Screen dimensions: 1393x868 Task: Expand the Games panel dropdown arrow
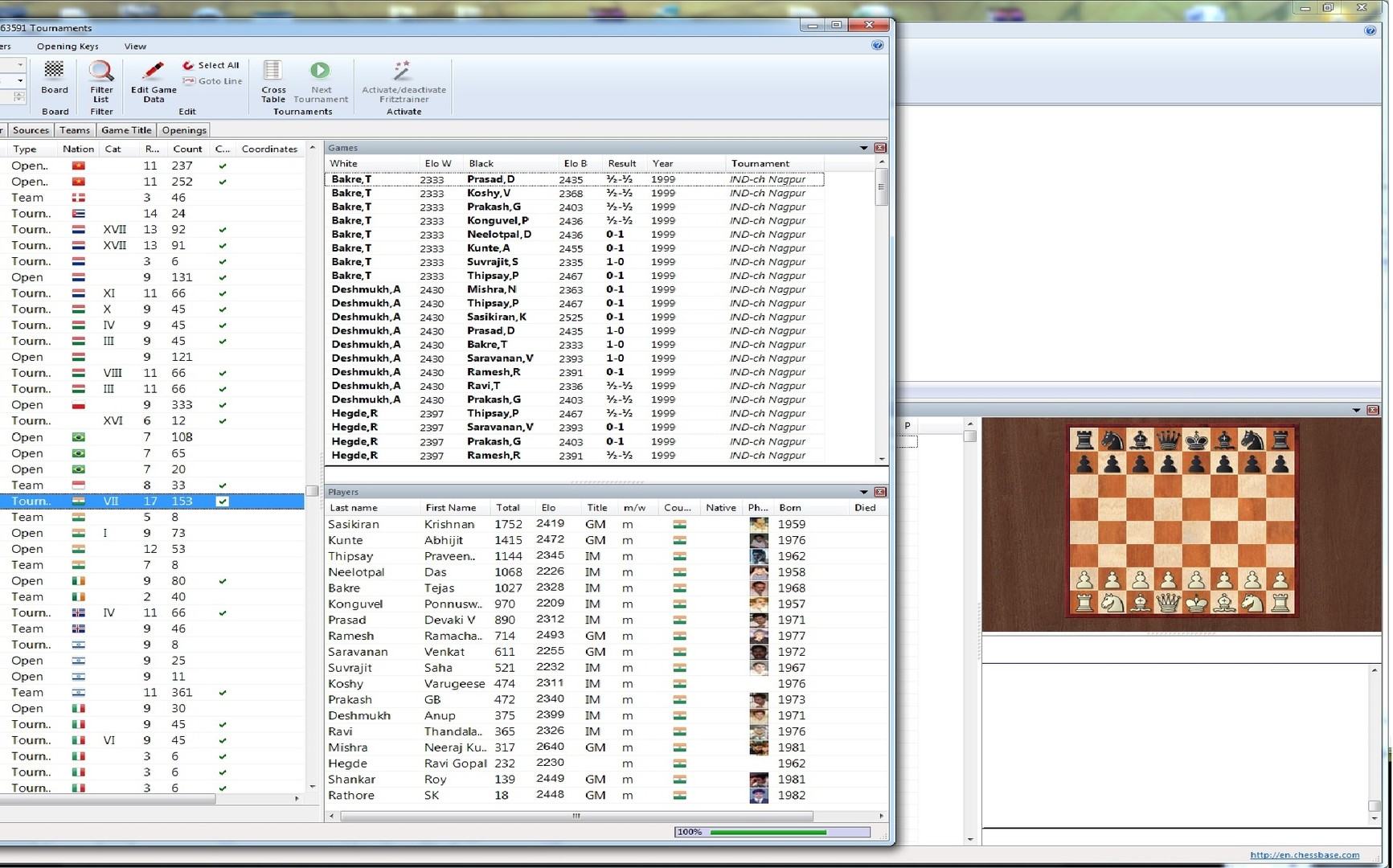point(863,148)
